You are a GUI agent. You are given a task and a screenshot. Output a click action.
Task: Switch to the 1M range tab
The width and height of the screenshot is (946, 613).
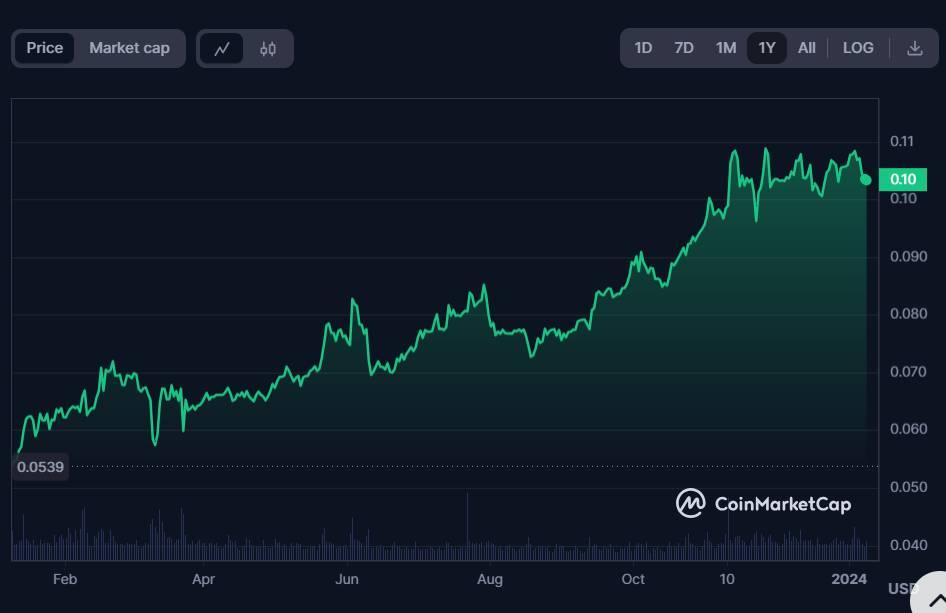[726, 47]
